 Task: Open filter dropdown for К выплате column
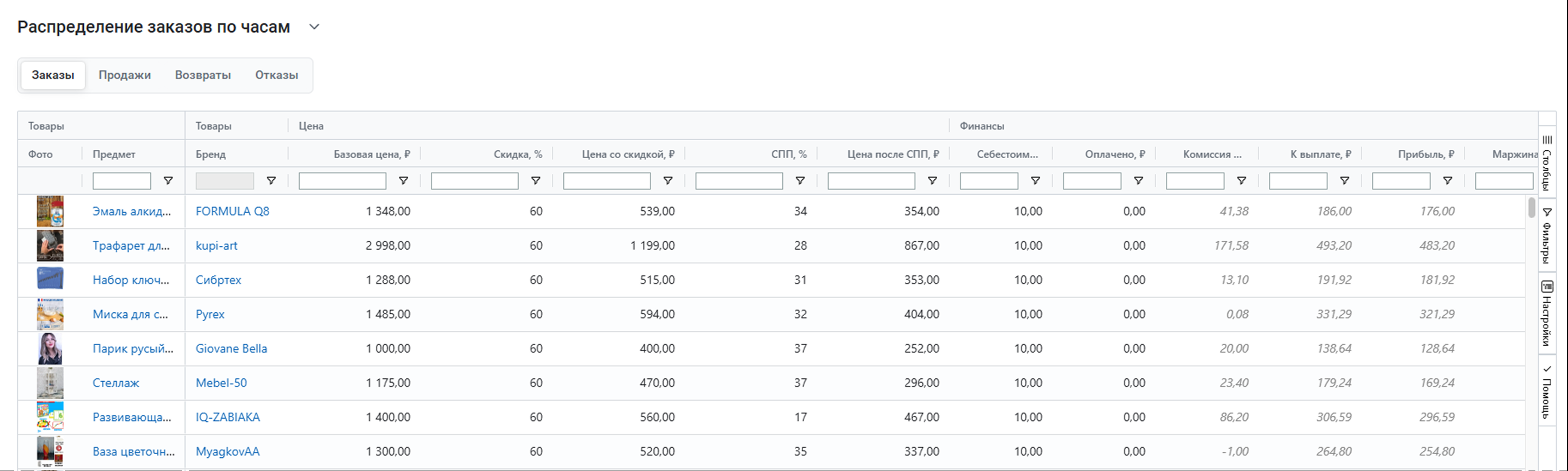tap(1345, 181)
